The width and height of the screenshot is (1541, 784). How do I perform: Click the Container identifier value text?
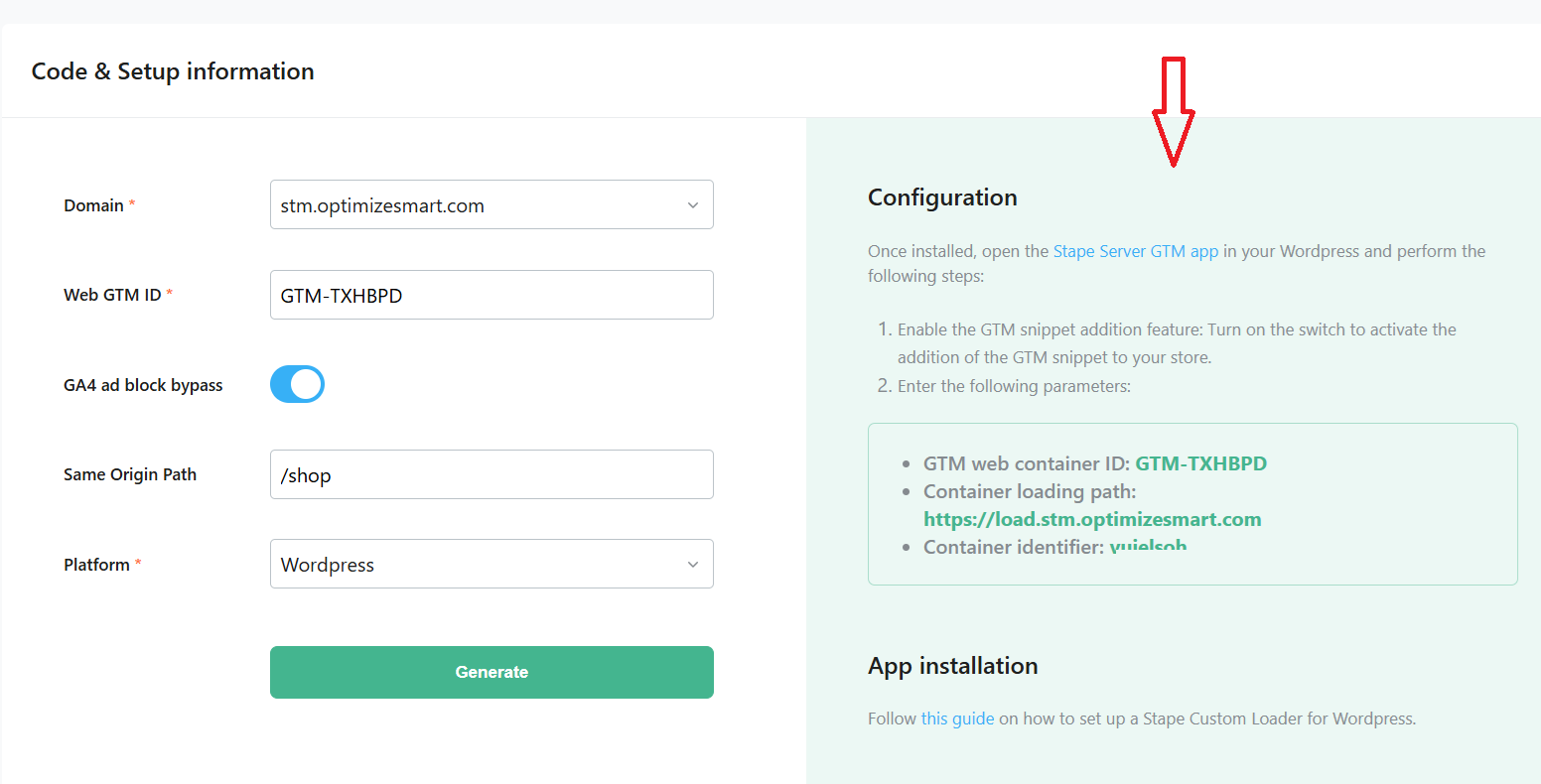[1148, 547]
